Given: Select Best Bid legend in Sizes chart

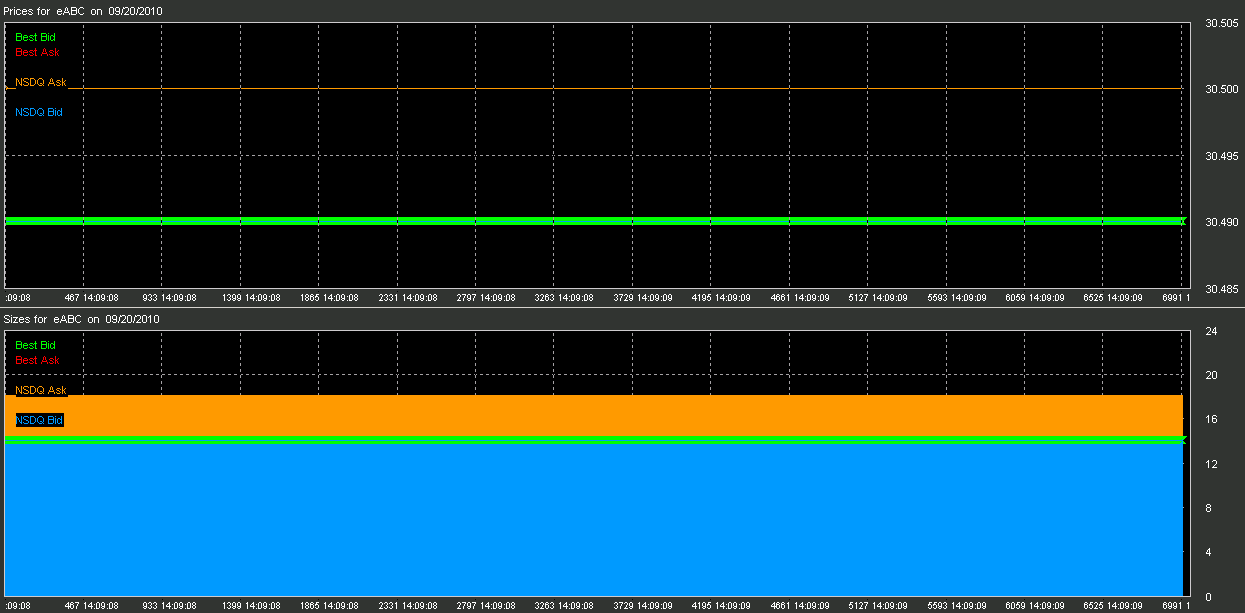Looking at the screenshot, I should (x=35, y=345).
